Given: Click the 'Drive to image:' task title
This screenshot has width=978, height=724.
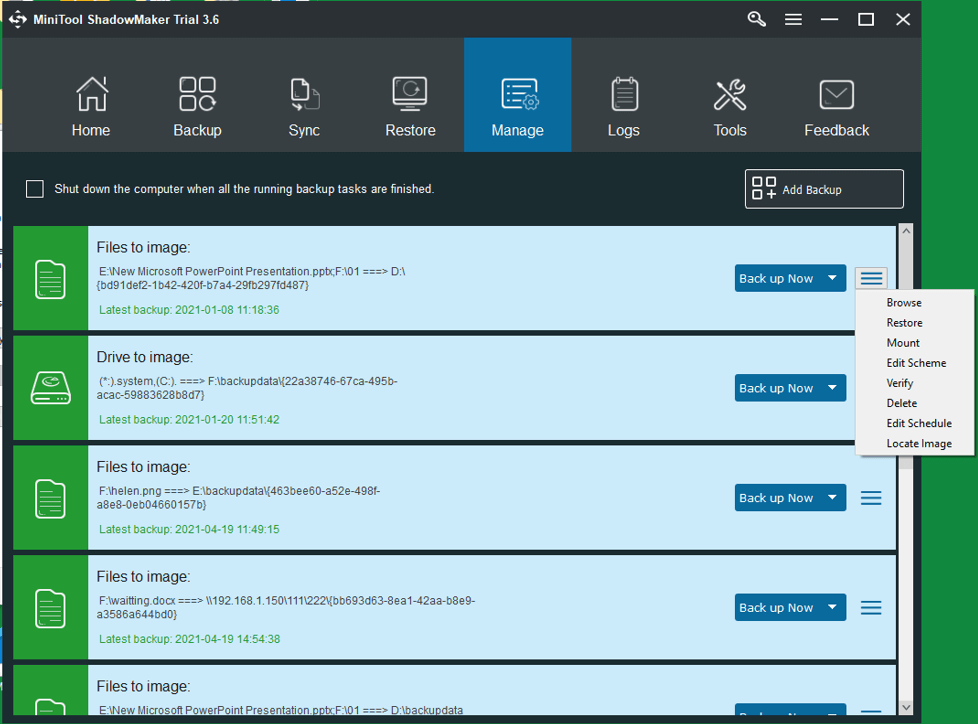Looking at the screenshot, I should tap(145, 357).
